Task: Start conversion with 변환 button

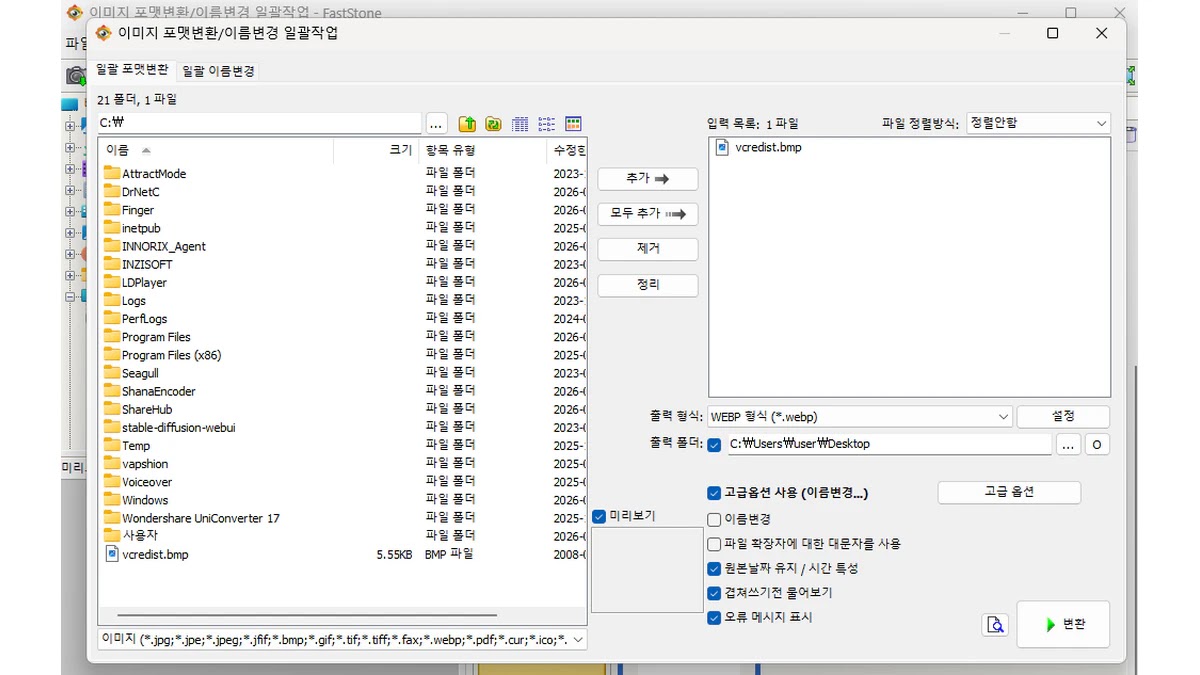Action: tap(1063, 625)
